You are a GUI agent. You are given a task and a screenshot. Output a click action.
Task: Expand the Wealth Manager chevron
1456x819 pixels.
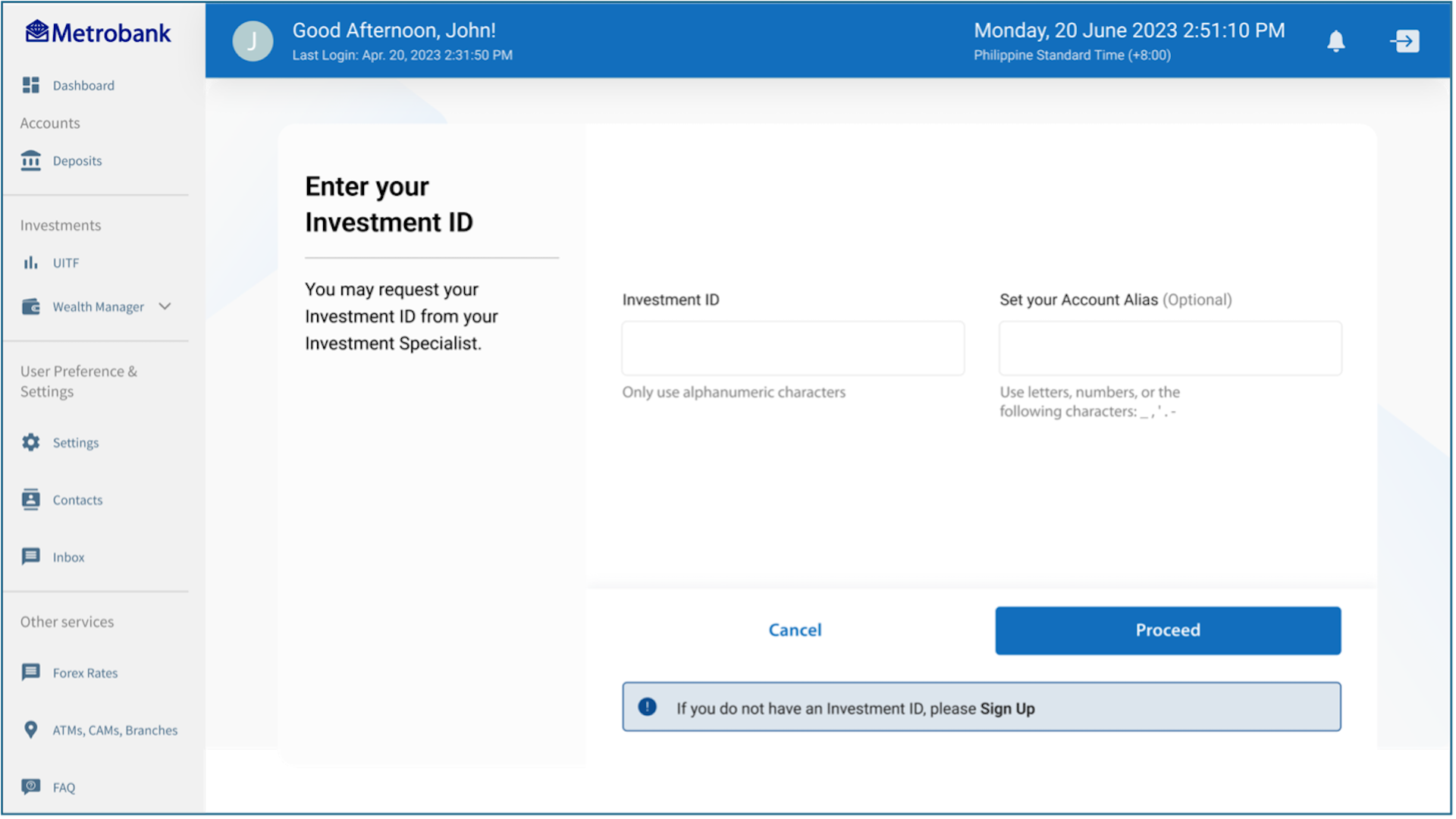(165, 306)
